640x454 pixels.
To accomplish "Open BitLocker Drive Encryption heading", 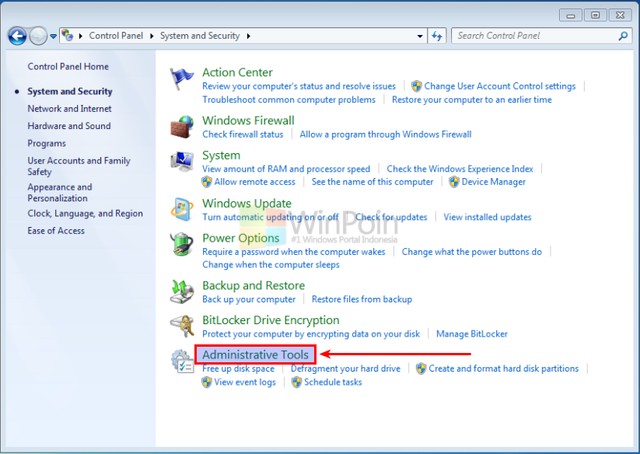I will coord(271,320).
